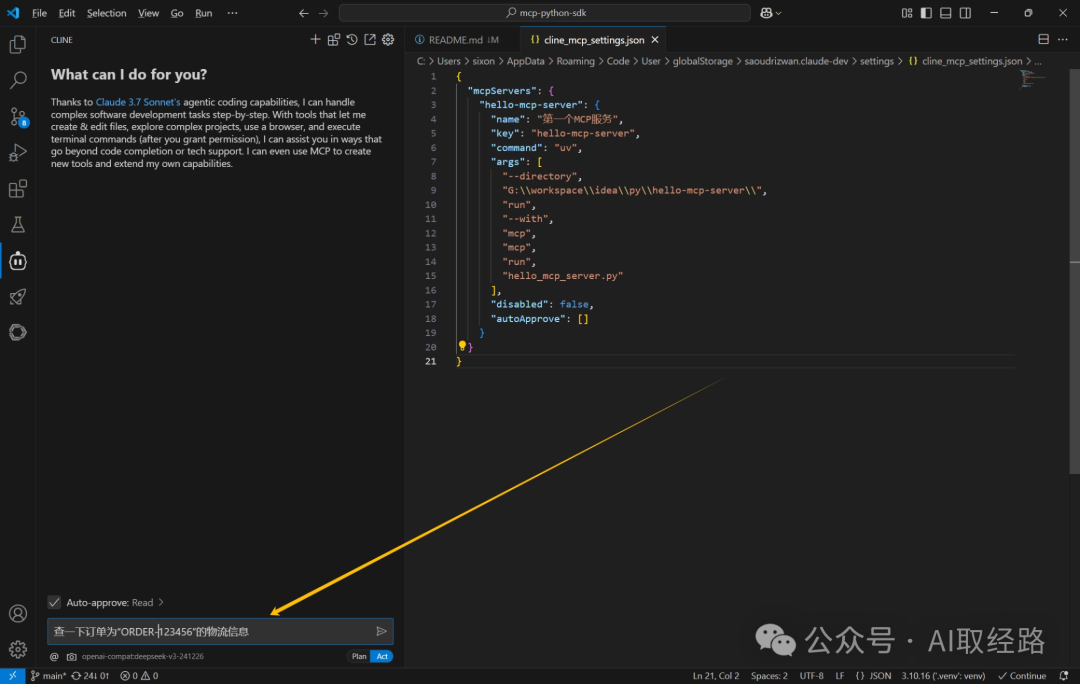
Task: Open the menu bar overflow ellipsis
Action: click(x=232, y=13)
